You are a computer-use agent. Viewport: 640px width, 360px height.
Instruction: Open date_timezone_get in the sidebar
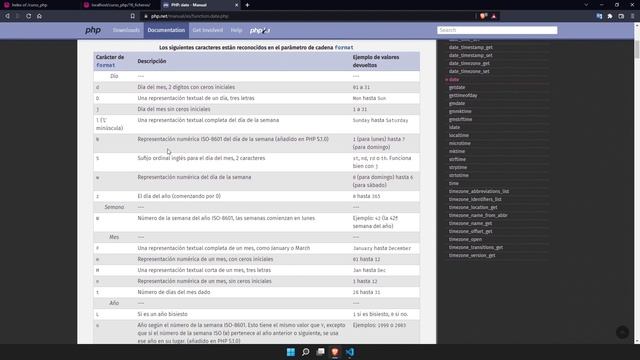click(x=469, y=63)
